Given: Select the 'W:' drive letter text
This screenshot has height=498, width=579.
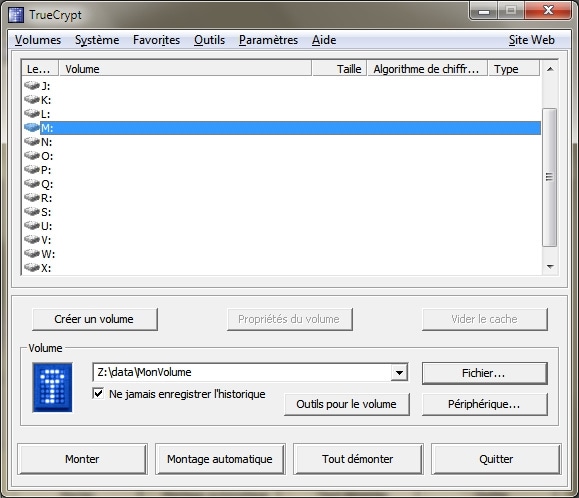Looking at the screenshot, I should 48,254.
